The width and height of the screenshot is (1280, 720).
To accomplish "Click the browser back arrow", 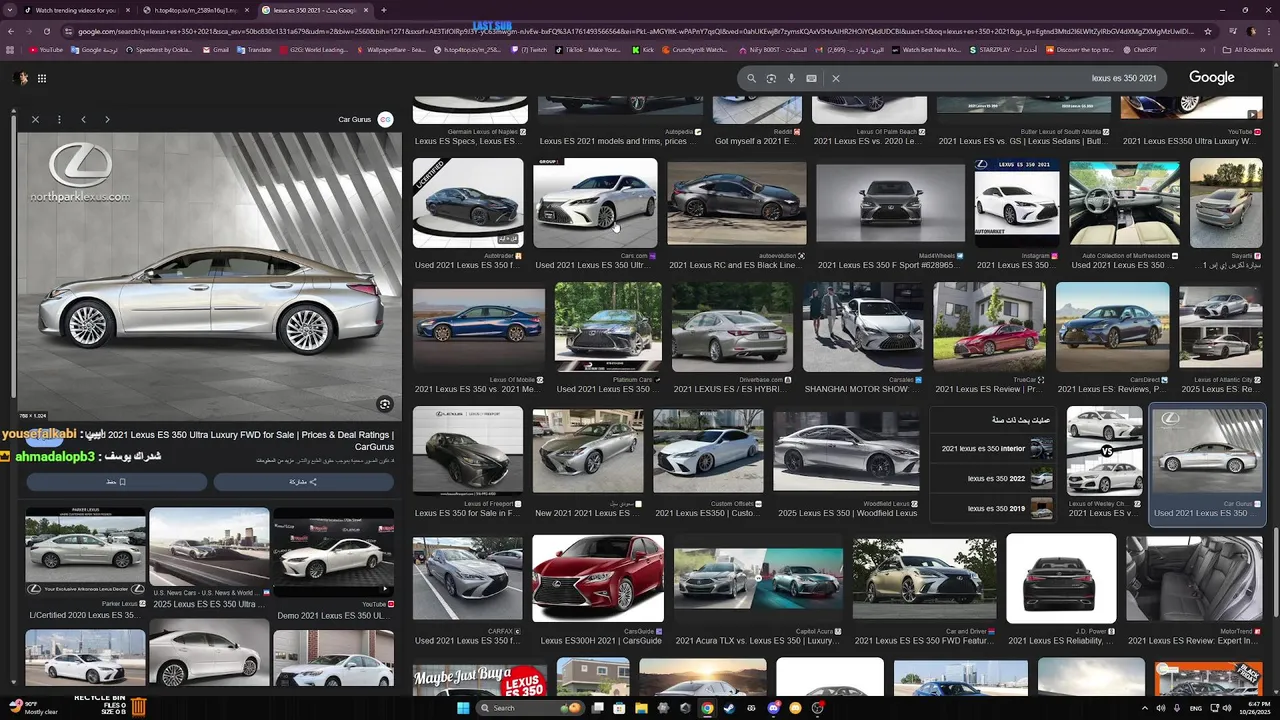I will (11, 31).
